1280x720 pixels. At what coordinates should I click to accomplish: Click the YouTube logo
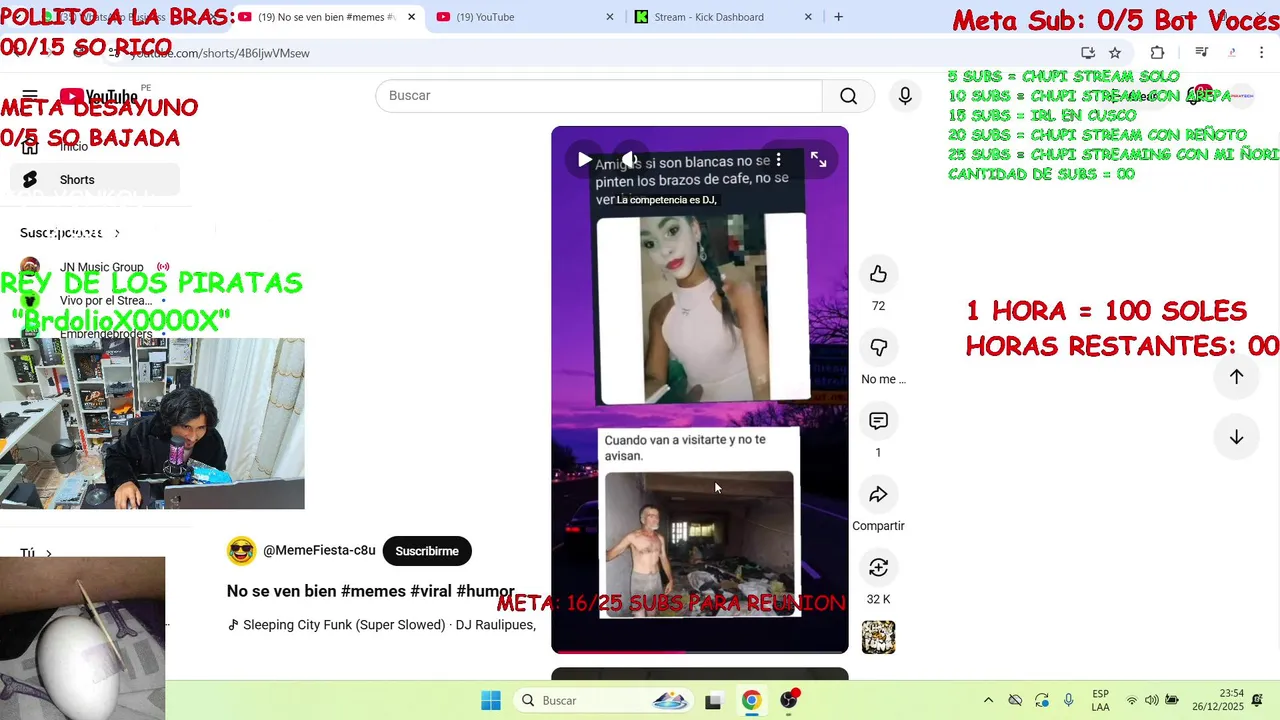pyautogui.click(x=98, y=96)
